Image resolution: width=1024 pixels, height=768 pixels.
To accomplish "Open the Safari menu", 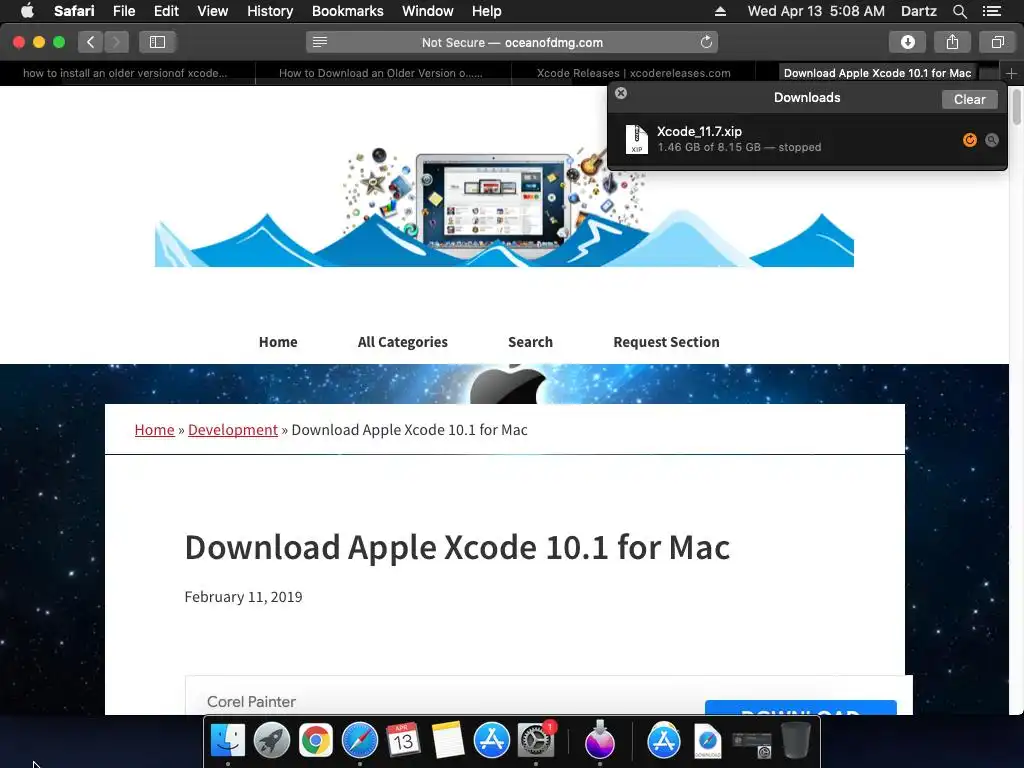I will (x=74, y=11).
